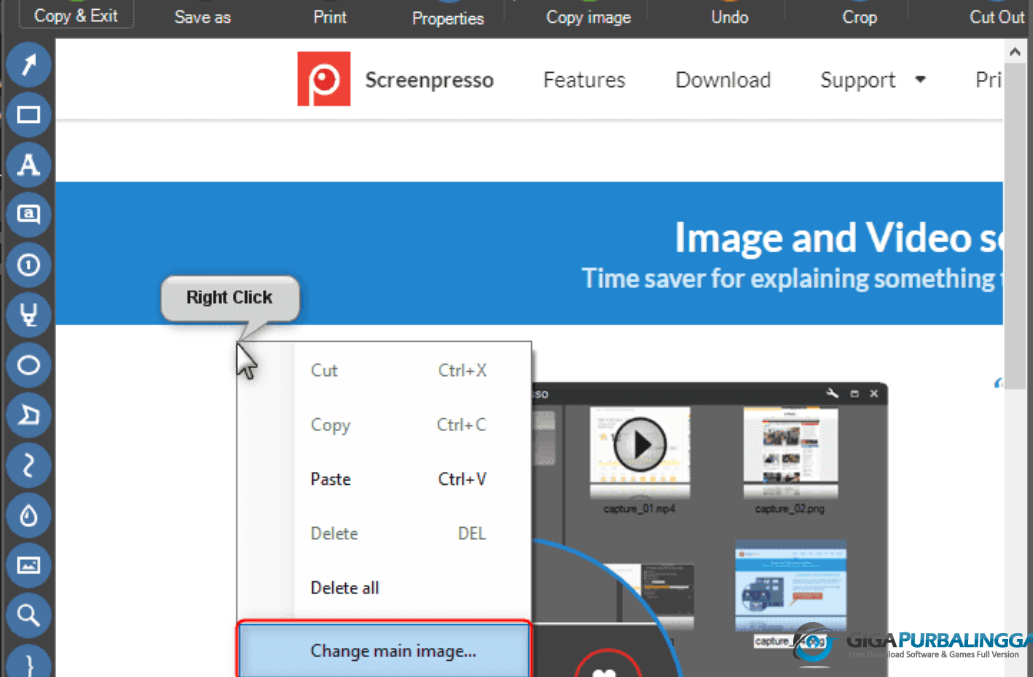Click the Copy & Exit button
1033x677 pixels.
76,14
